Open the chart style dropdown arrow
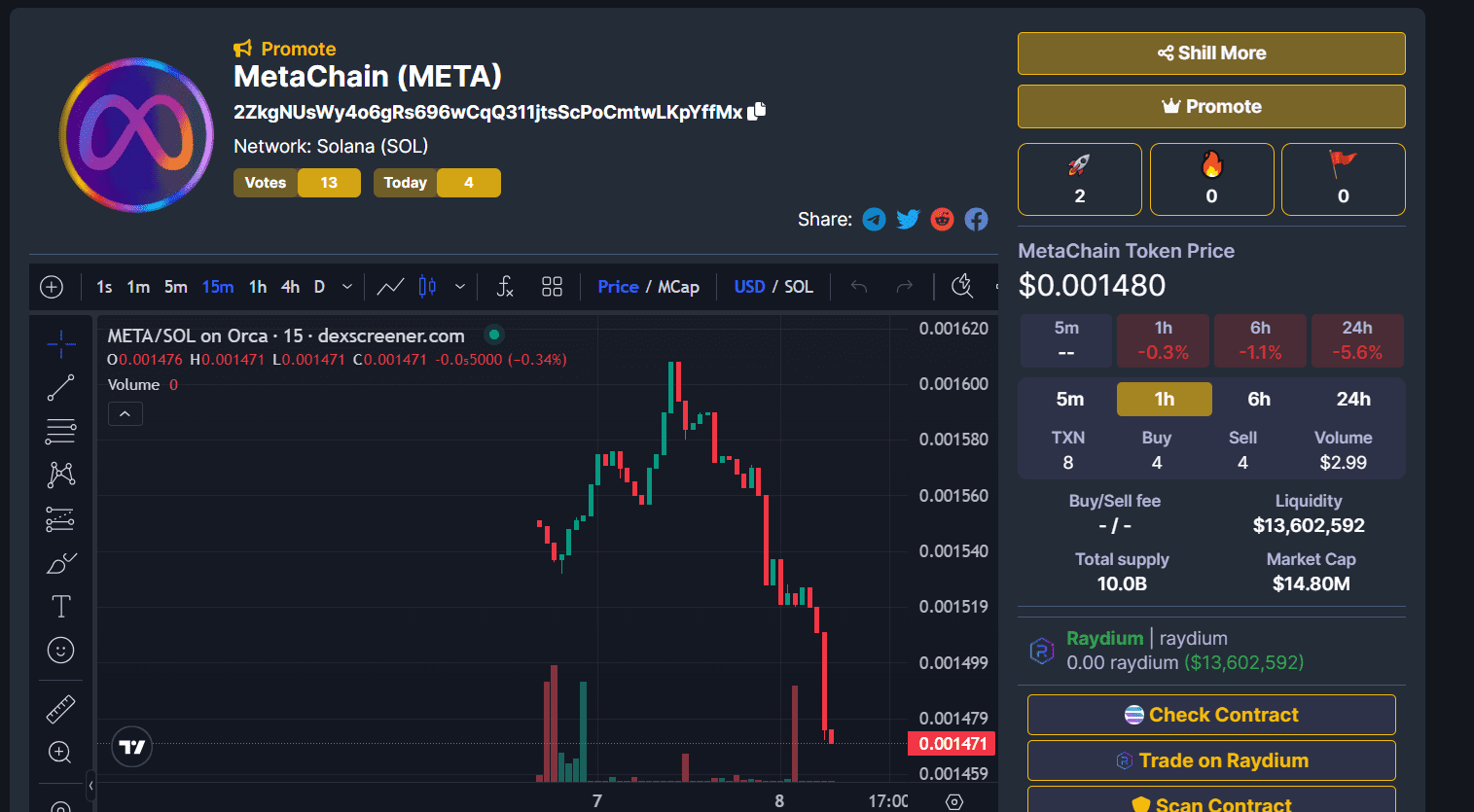The width and height of the screenshot is (1474, 812). (x=460, y=287)
